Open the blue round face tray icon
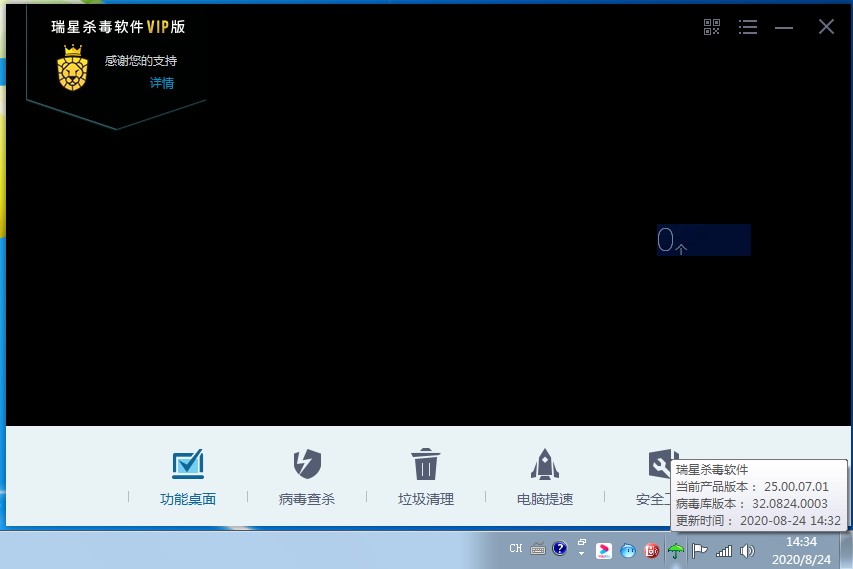The width and height of the screenshot is (853, 569). pos(628,551)
